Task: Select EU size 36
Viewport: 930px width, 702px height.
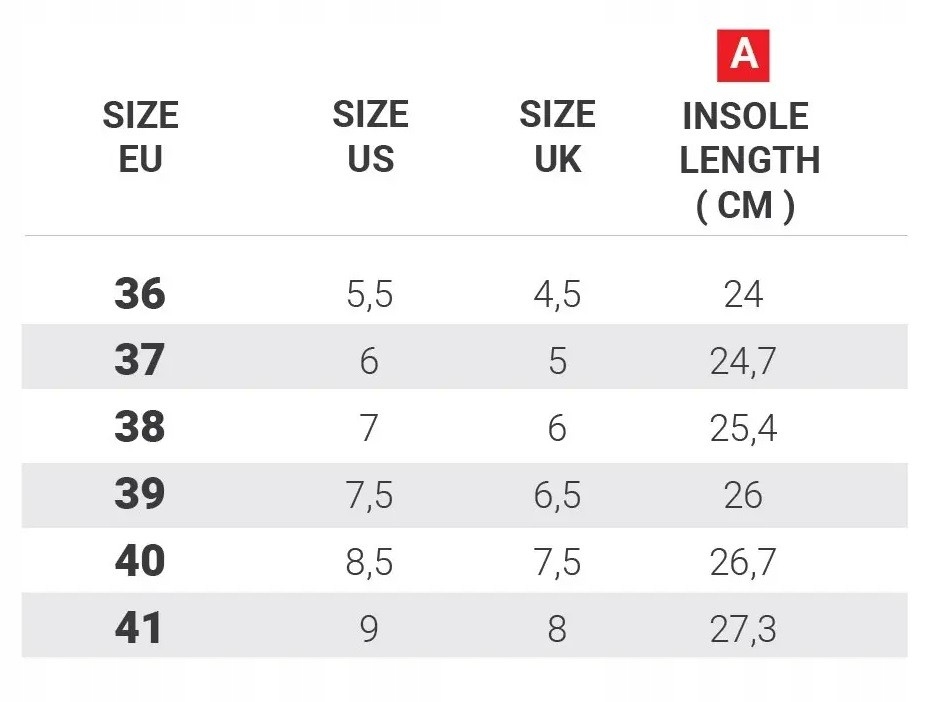Action: 139,295
